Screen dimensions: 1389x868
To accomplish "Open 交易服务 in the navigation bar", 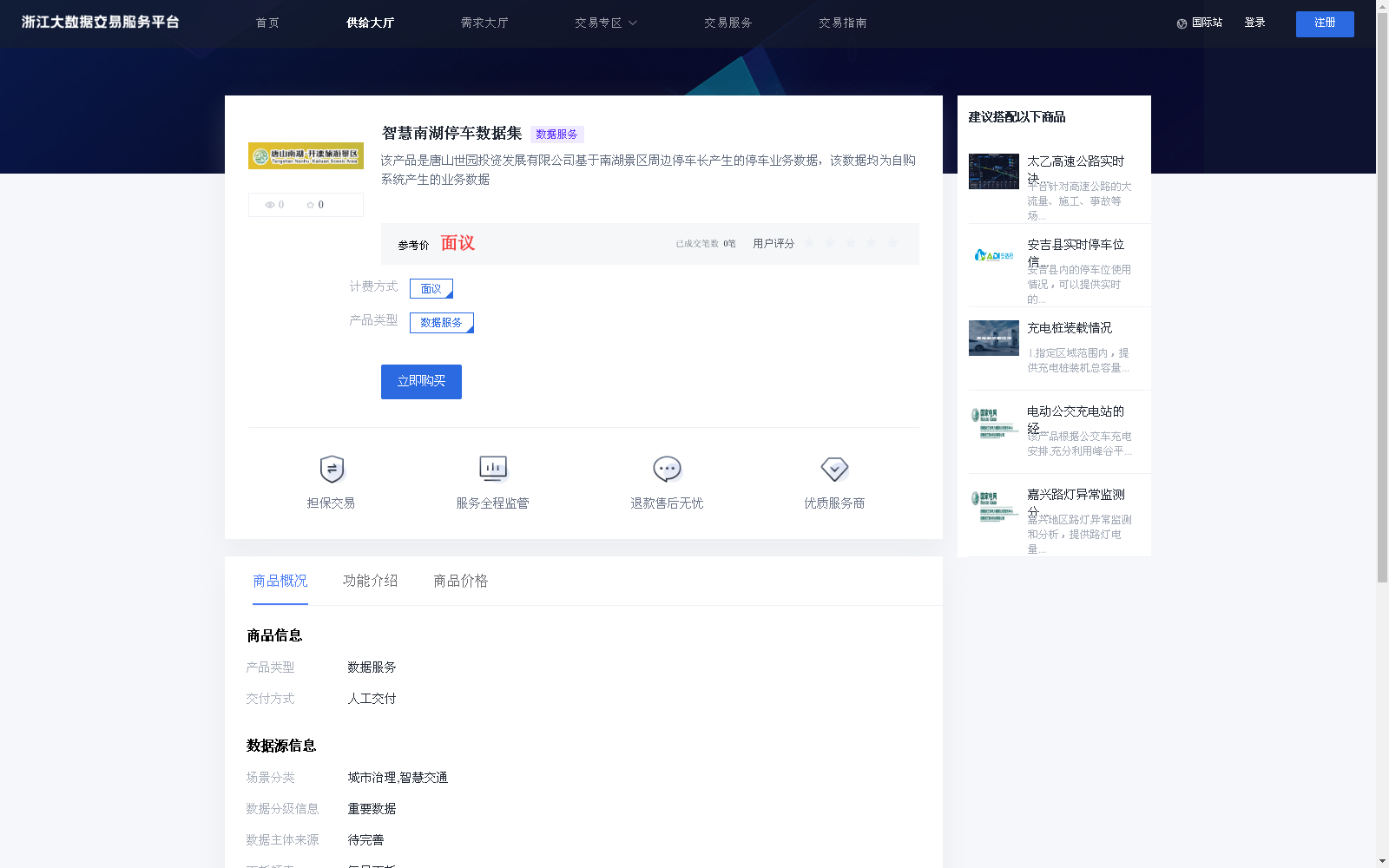I will [x=728, y=23].
